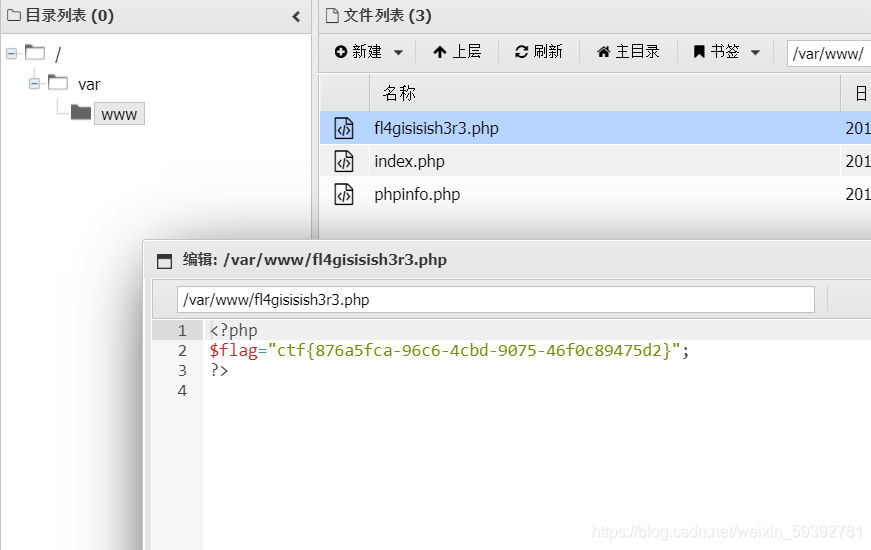The image size is (871, 550).
Task: Click the editor title /var/www/fl4gisisish3r3.php
Action: click(335, 260)
